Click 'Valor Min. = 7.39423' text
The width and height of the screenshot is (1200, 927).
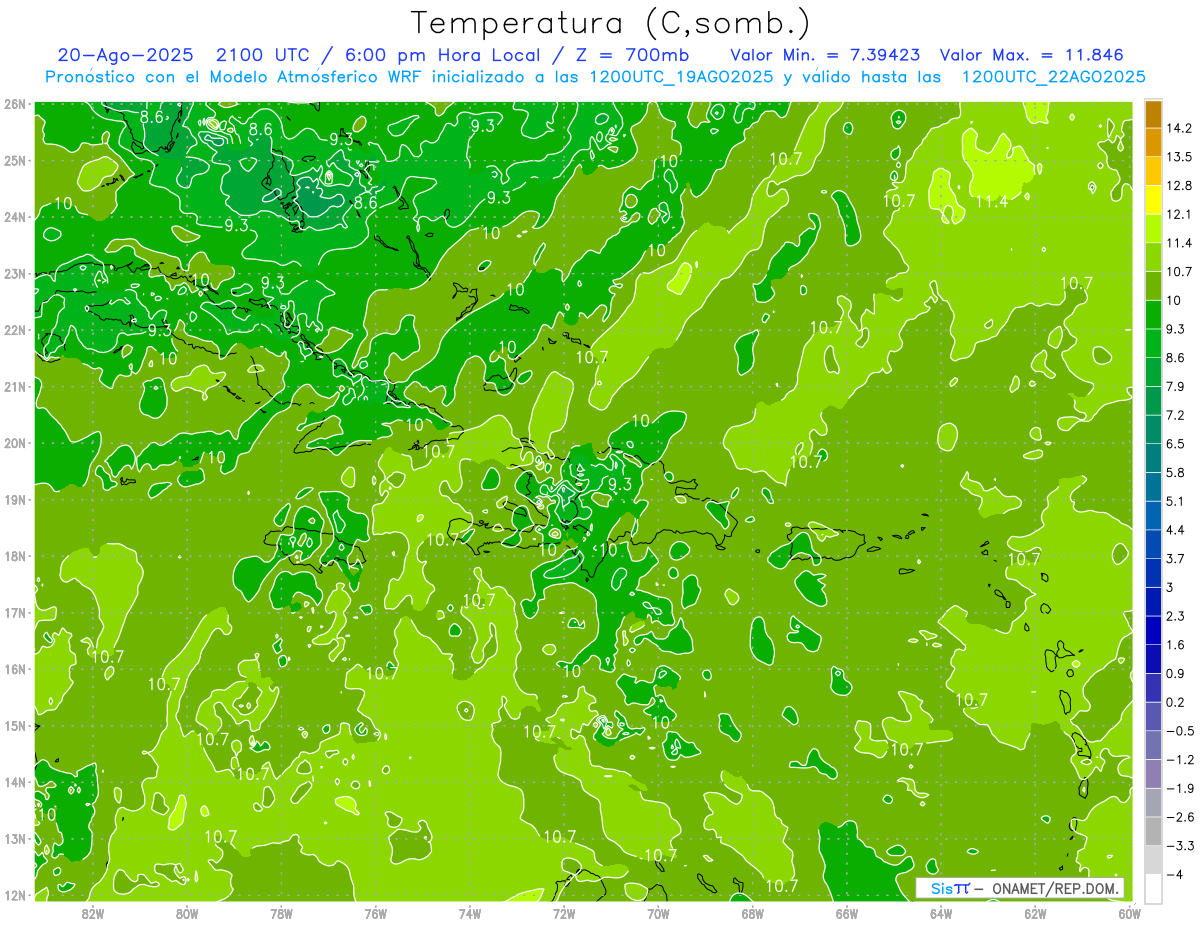tap(825, 55)
